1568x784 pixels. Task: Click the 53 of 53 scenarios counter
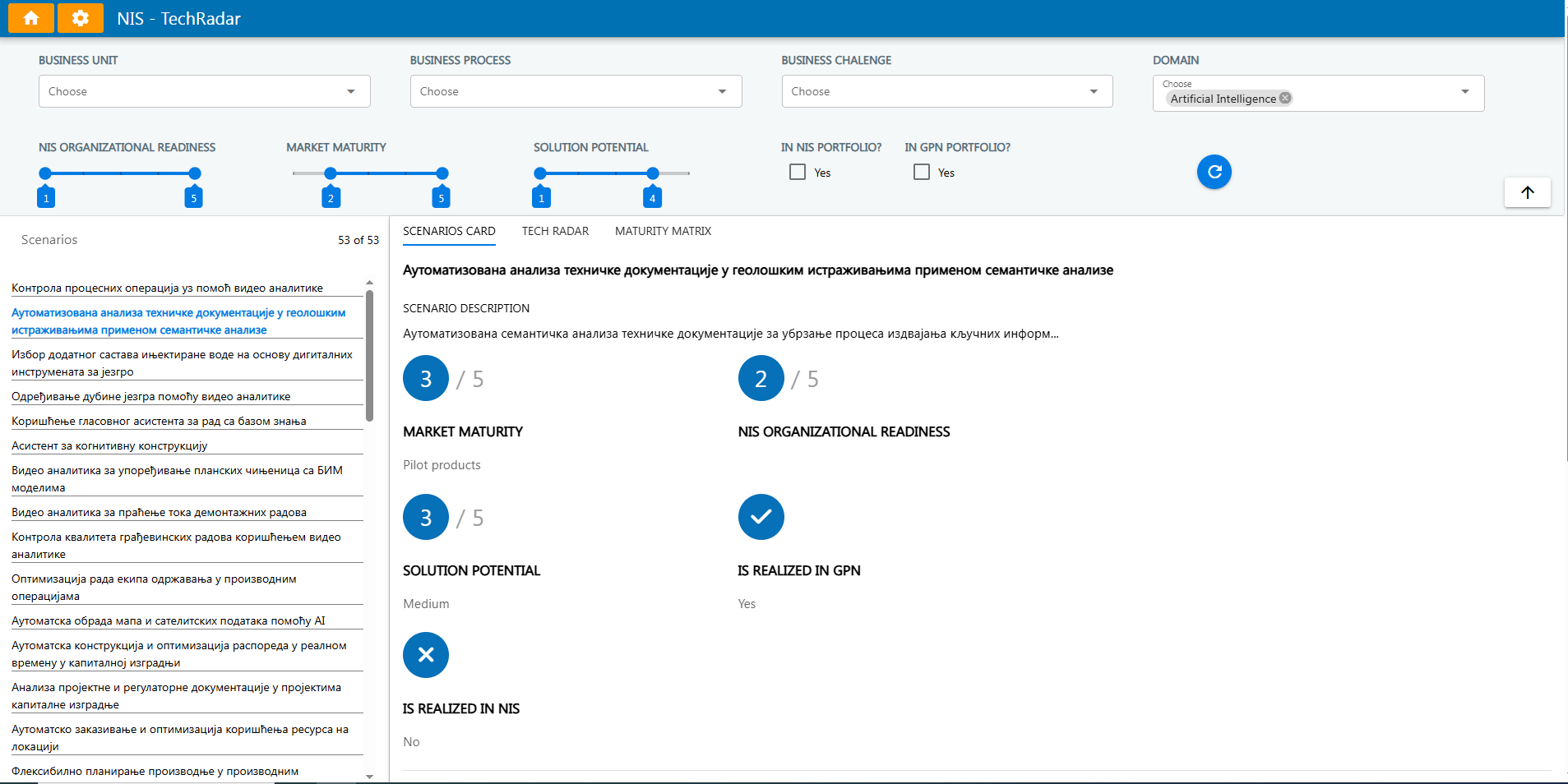pyautogui.click(x=358, y=240)
